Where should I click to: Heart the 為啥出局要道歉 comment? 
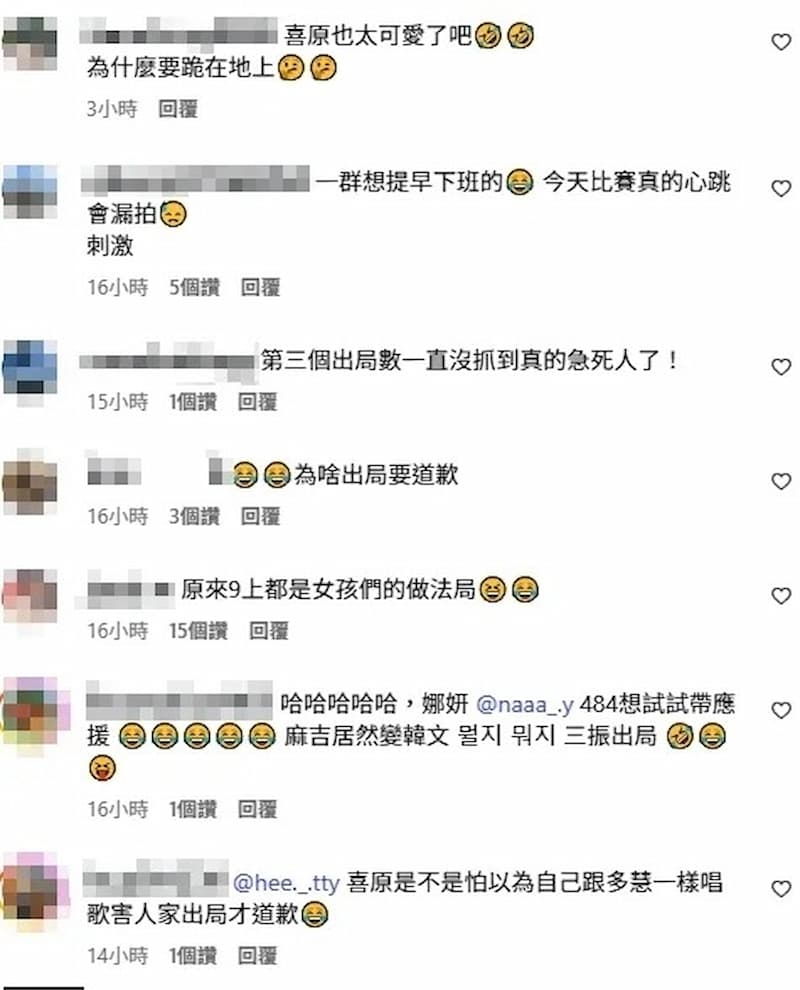[x=781, y=482]
